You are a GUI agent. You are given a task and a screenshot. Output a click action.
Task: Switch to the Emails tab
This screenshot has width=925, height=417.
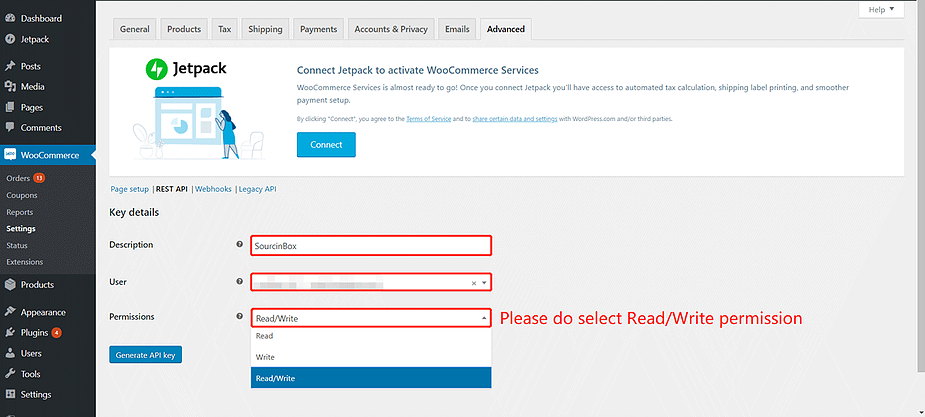click(457, 29)
